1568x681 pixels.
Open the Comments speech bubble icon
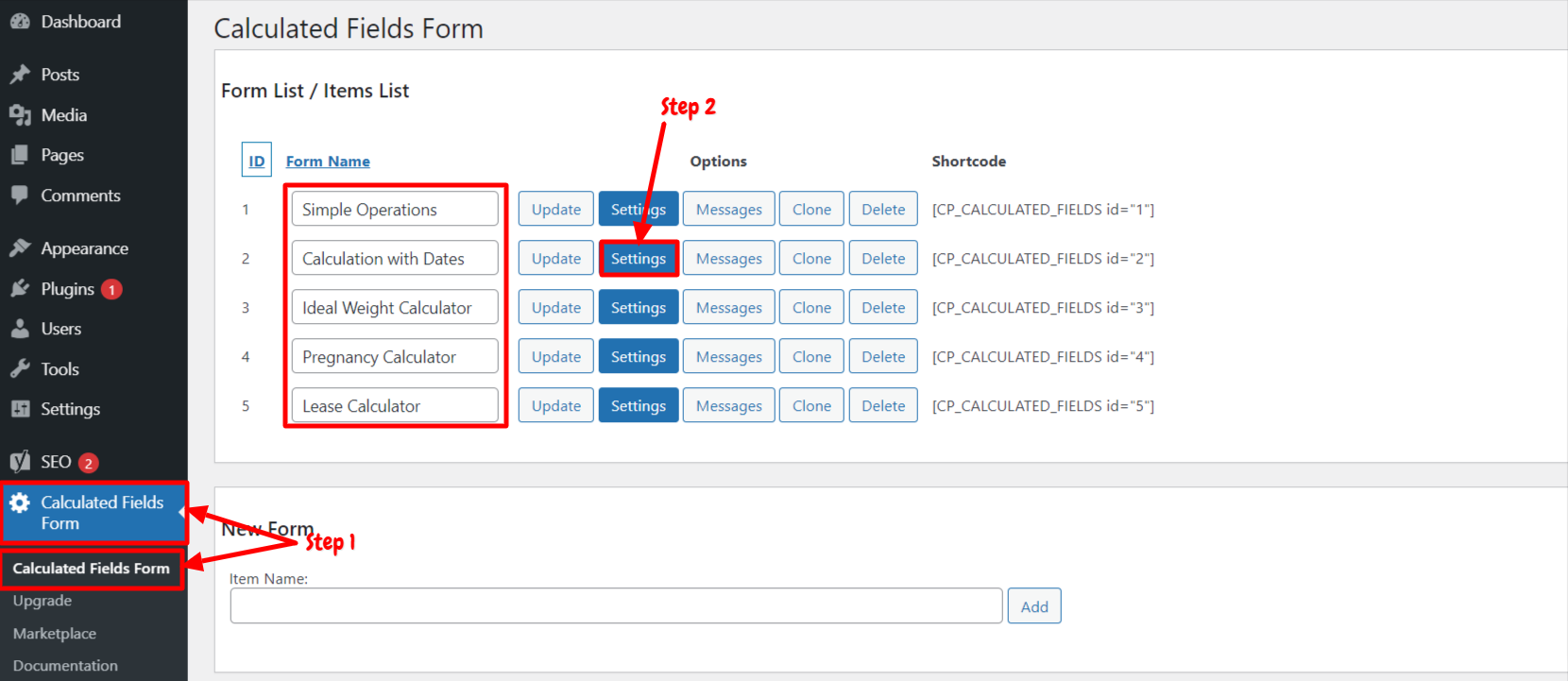pos(20,196)
